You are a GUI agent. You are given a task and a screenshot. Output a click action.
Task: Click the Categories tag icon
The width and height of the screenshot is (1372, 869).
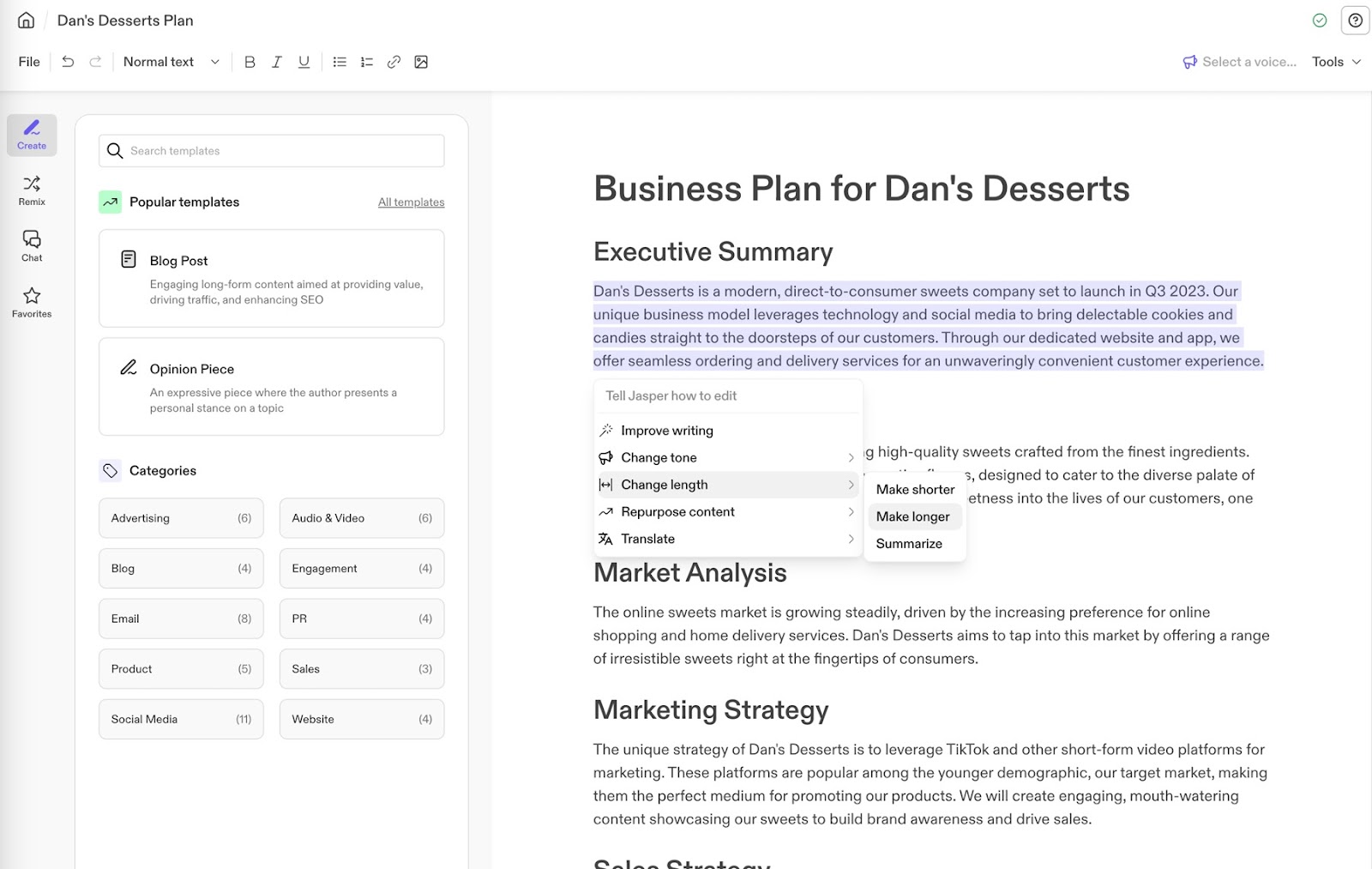click(111, 470)
